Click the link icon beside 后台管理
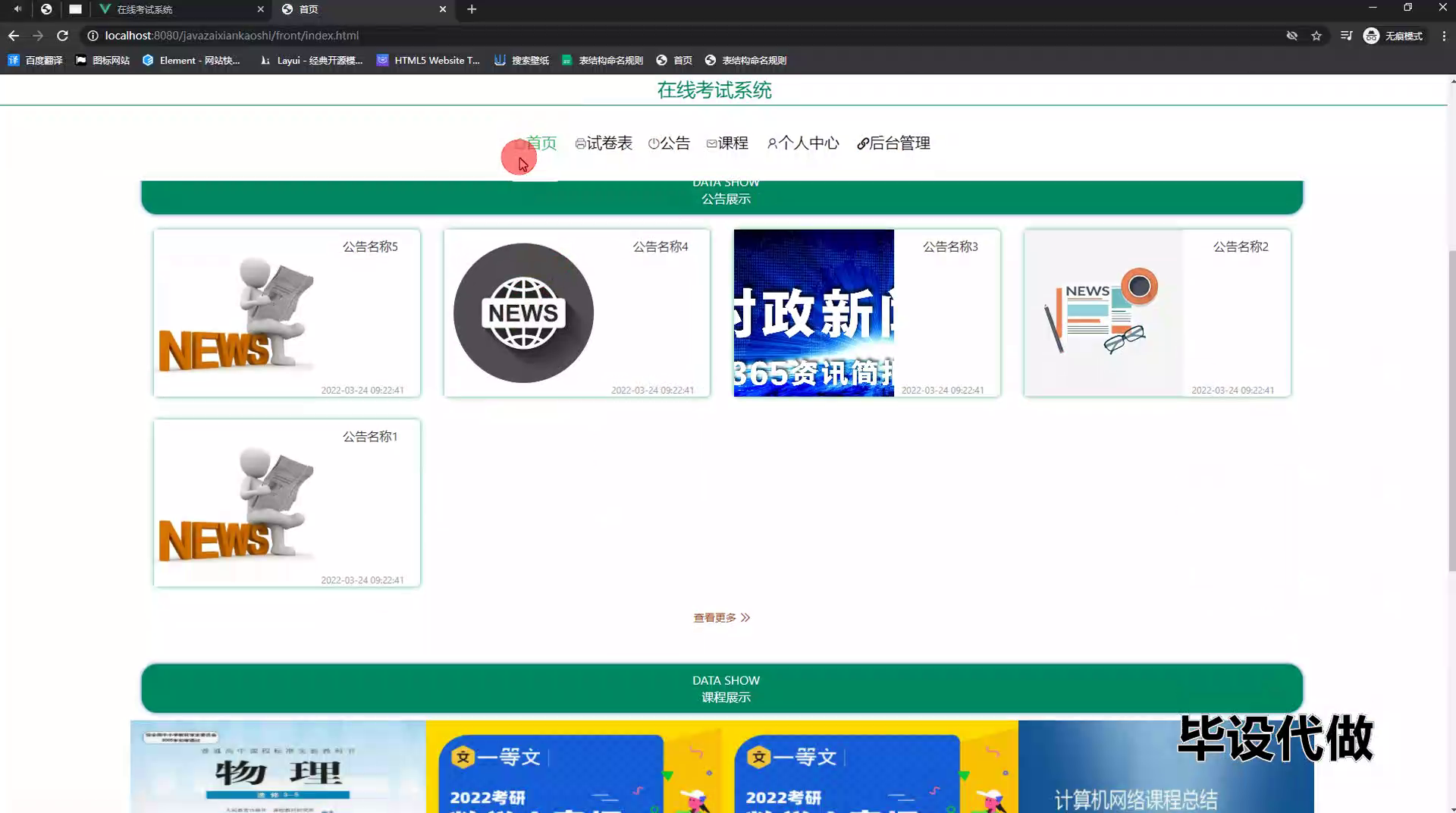The height and width of the screenshot is (813, 1456). (x=863, y=143)
